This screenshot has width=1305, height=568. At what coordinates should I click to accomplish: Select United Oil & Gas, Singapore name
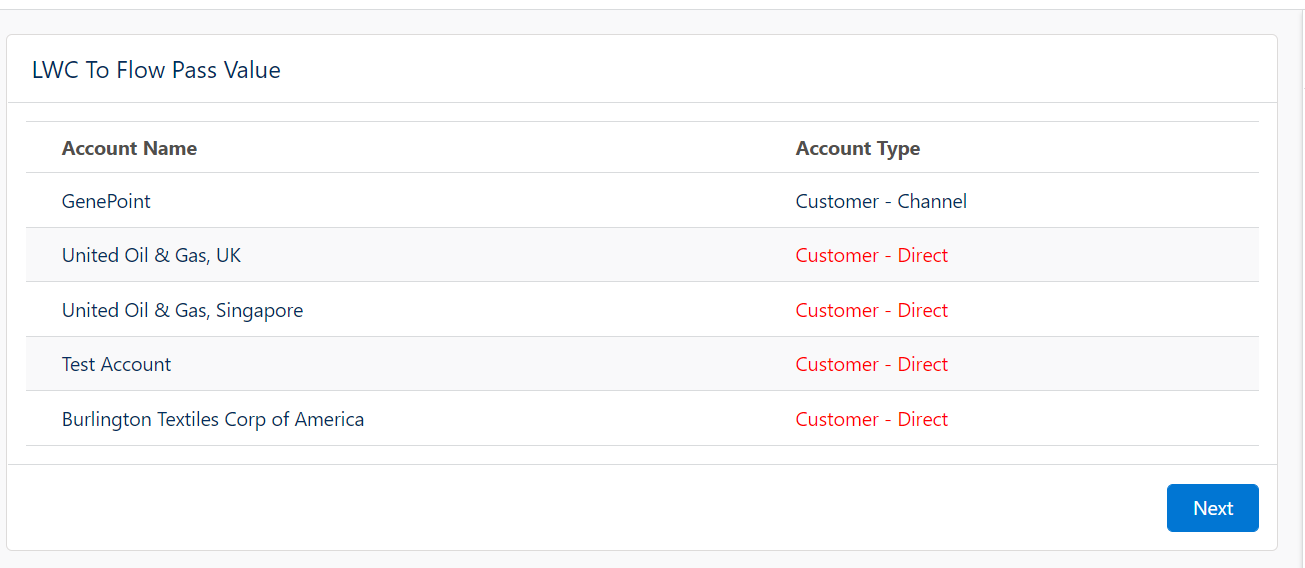coord(182,310)
